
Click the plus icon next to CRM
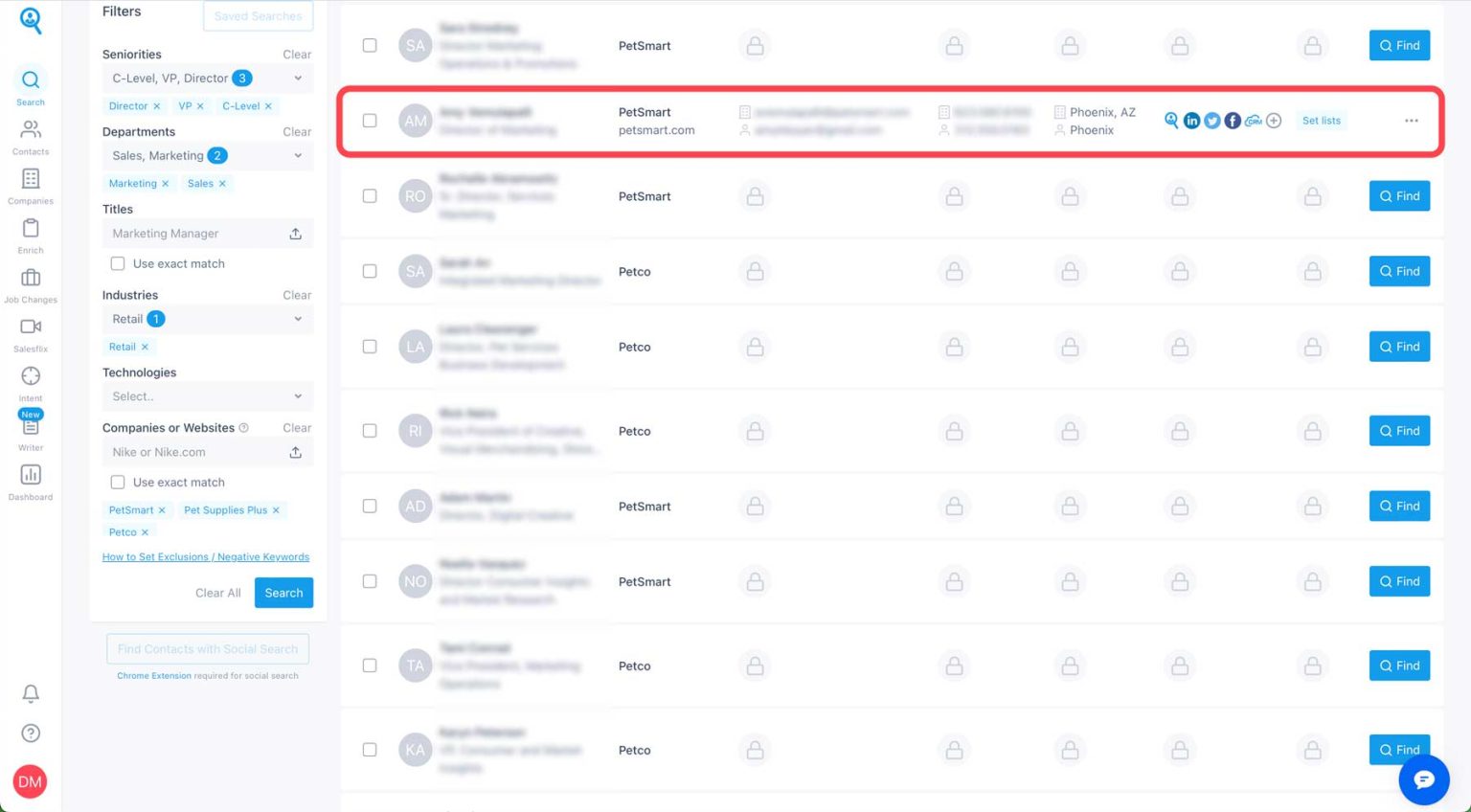coord(1274,121)
